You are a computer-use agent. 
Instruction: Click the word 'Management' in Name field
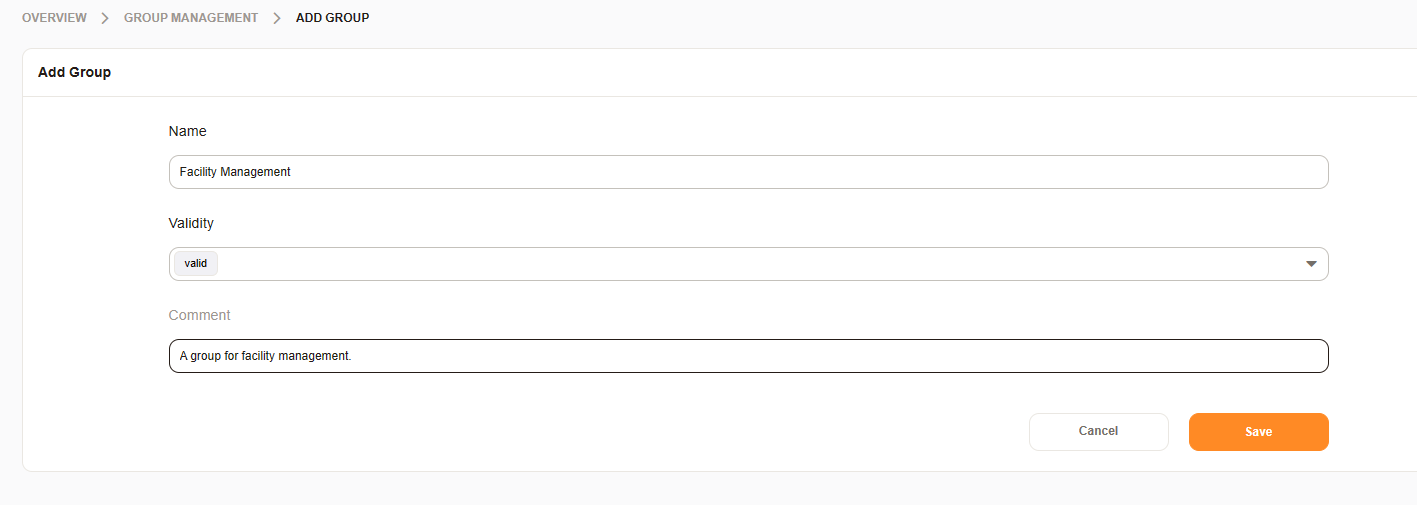(x=255, y=172)
